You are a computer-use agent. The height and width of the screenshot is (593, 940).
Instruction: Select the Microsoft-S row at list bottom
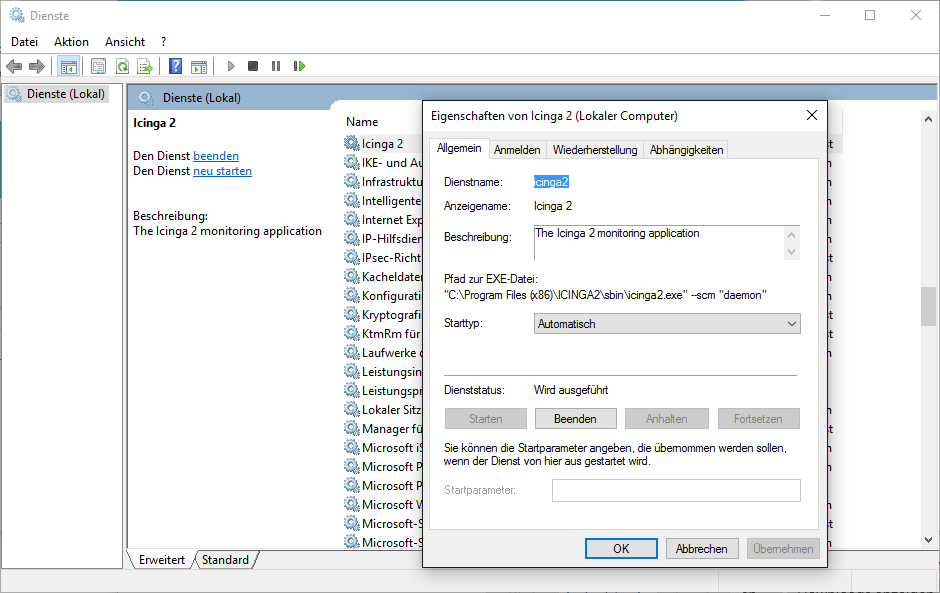pyautogui.click(x=383, y=543)
